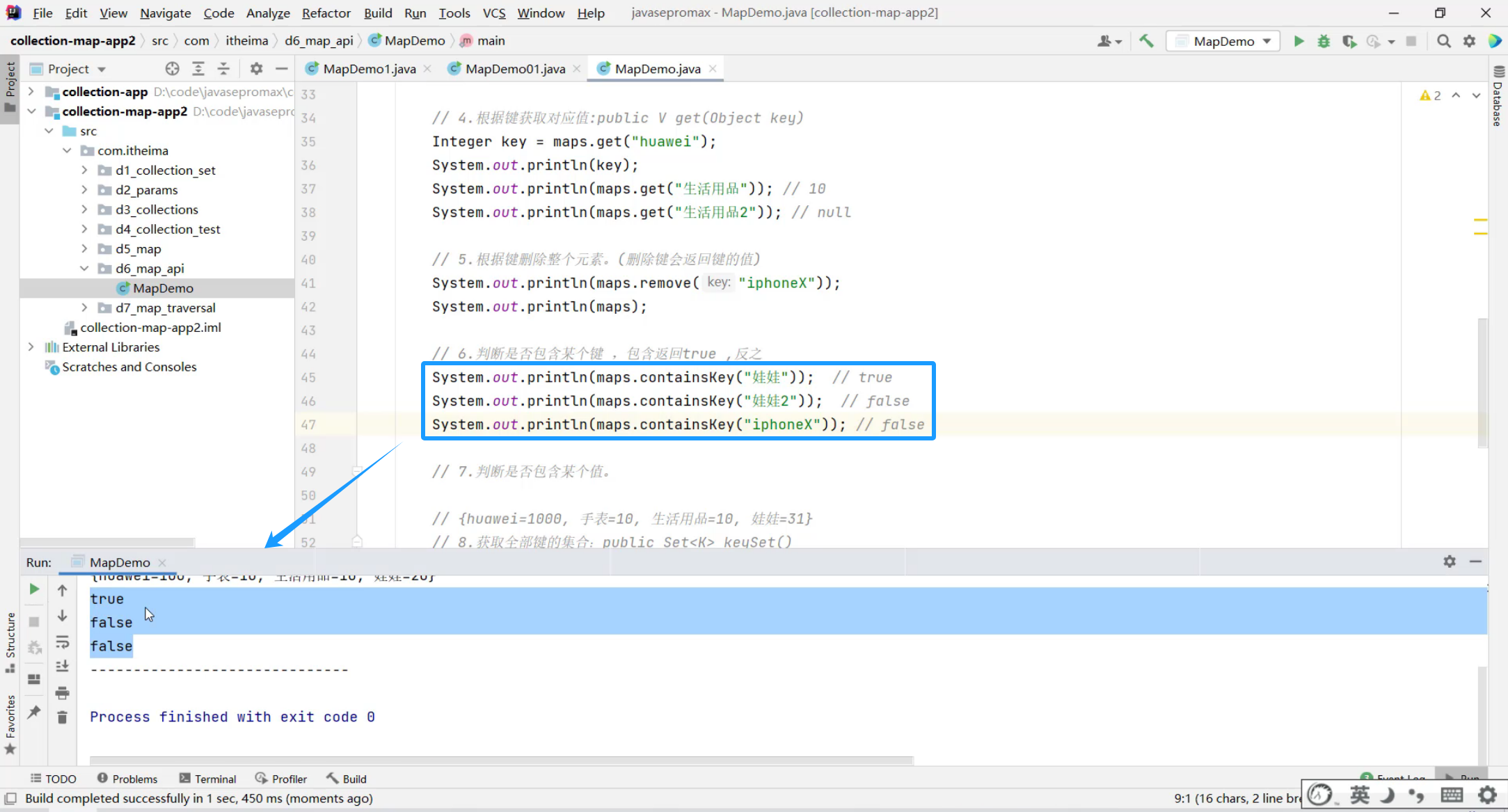Click yellow warning marker in editor stripe
Screen dimensions: 1508x812
[x=1480, y=221]
